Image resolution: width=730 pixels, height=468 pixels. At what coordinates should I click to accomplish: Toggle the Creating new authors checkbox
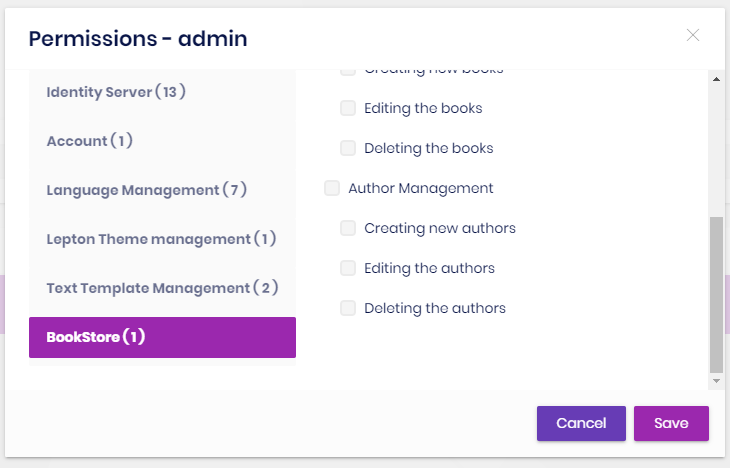[348, 228]
